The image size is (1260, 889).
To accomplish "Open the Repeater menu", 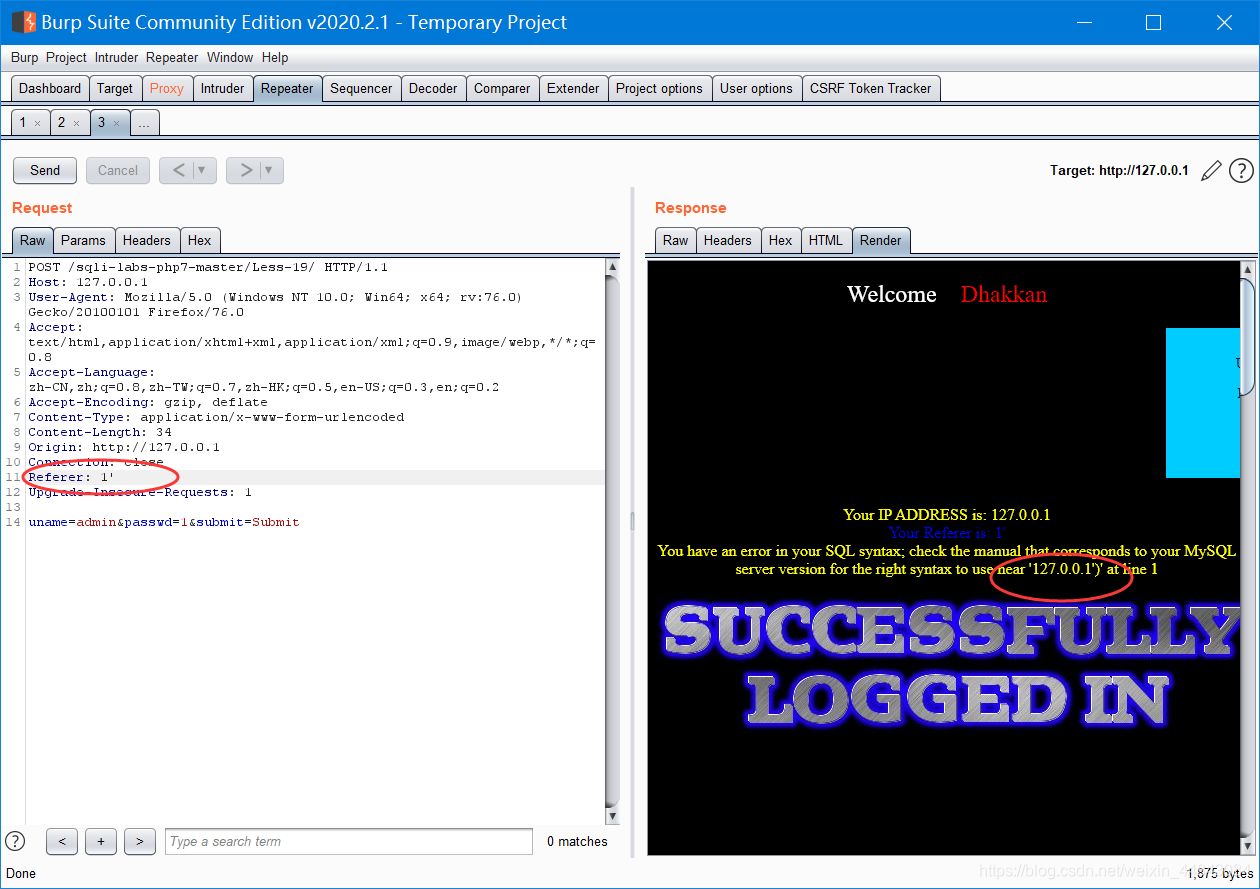I will (172, 58).
